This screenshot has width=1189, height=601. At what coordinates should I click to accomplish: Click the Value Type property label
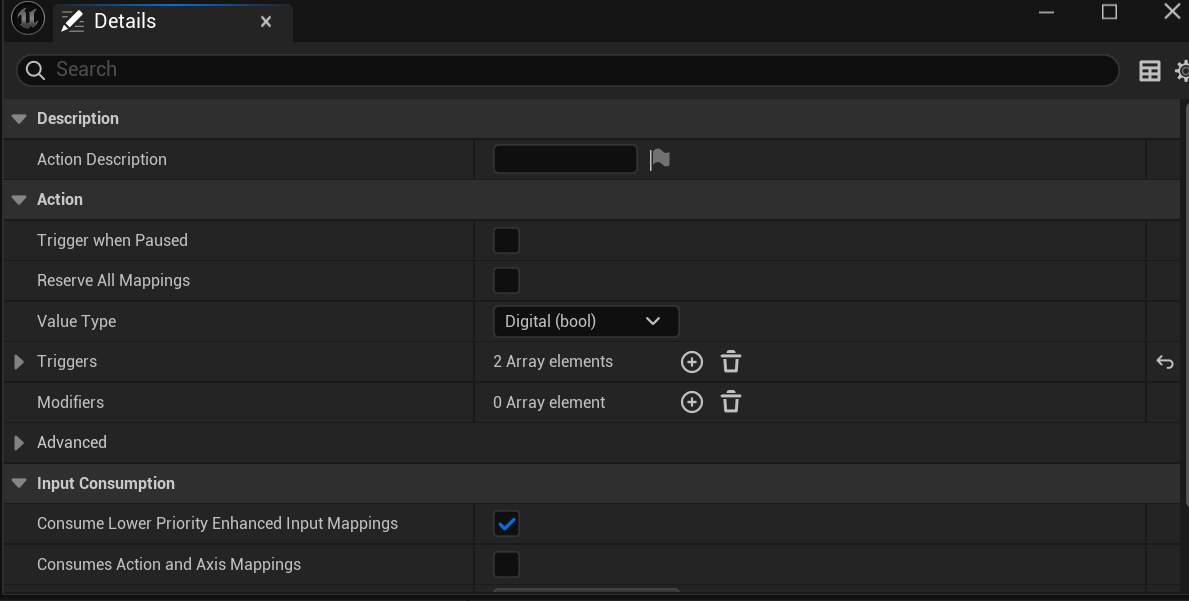[77, 321]
